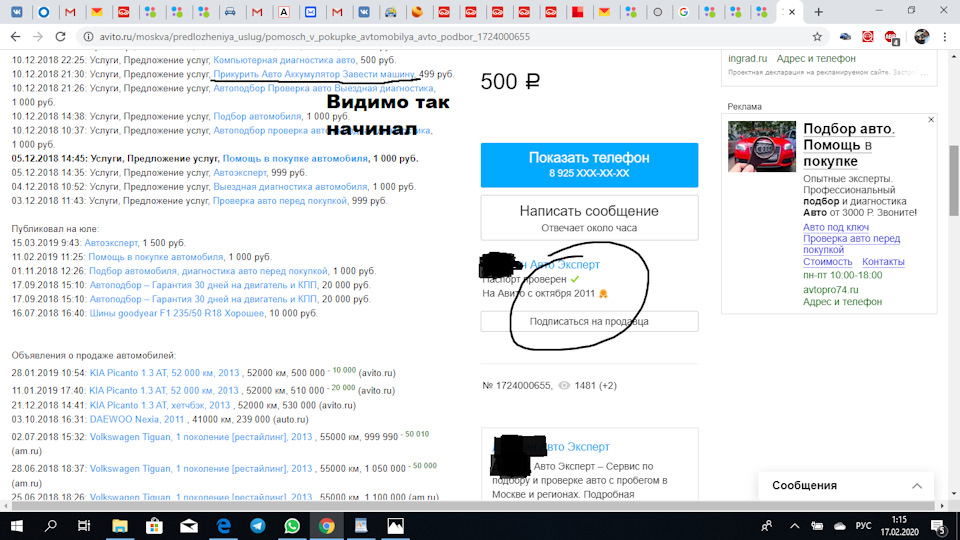
Task: Open Task View on the taskbar
Action: tap(84, 526)
